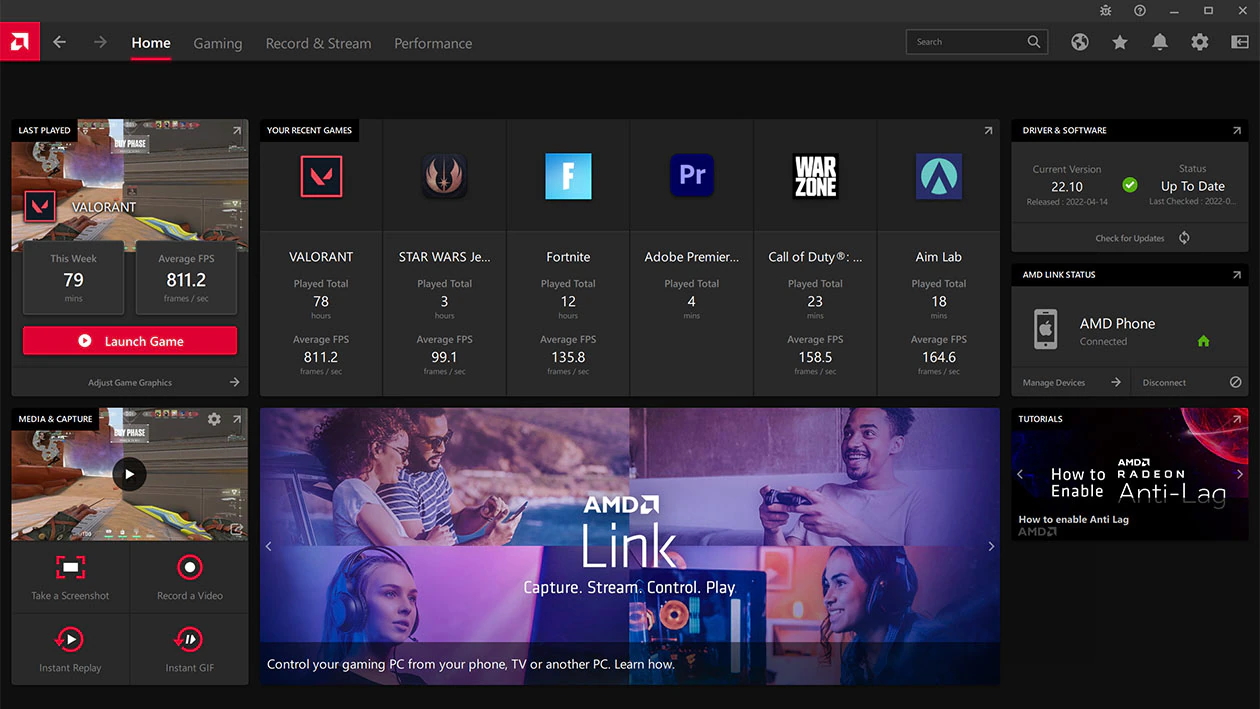
Task: Play the Media & Capture video preview
Action: point(129,474)
